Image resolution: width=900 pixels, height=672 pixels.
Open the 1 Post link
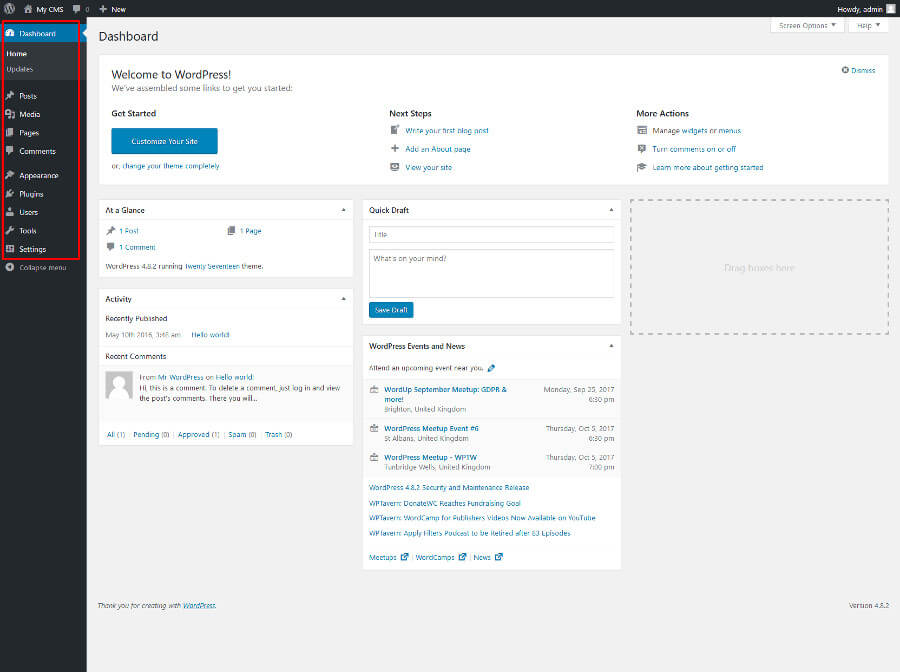[x=129, y=231]
